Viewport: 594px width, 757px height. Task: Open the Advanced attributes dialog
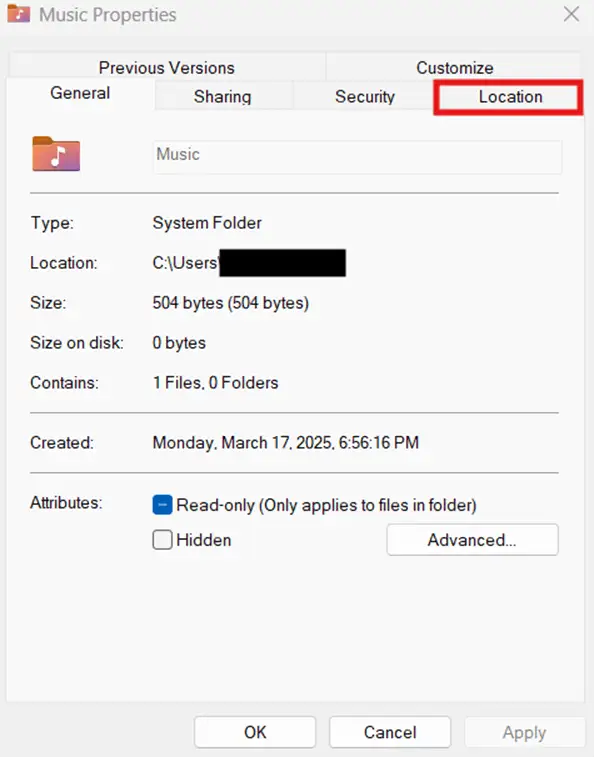pyautogui.click(x=472, y=540)
